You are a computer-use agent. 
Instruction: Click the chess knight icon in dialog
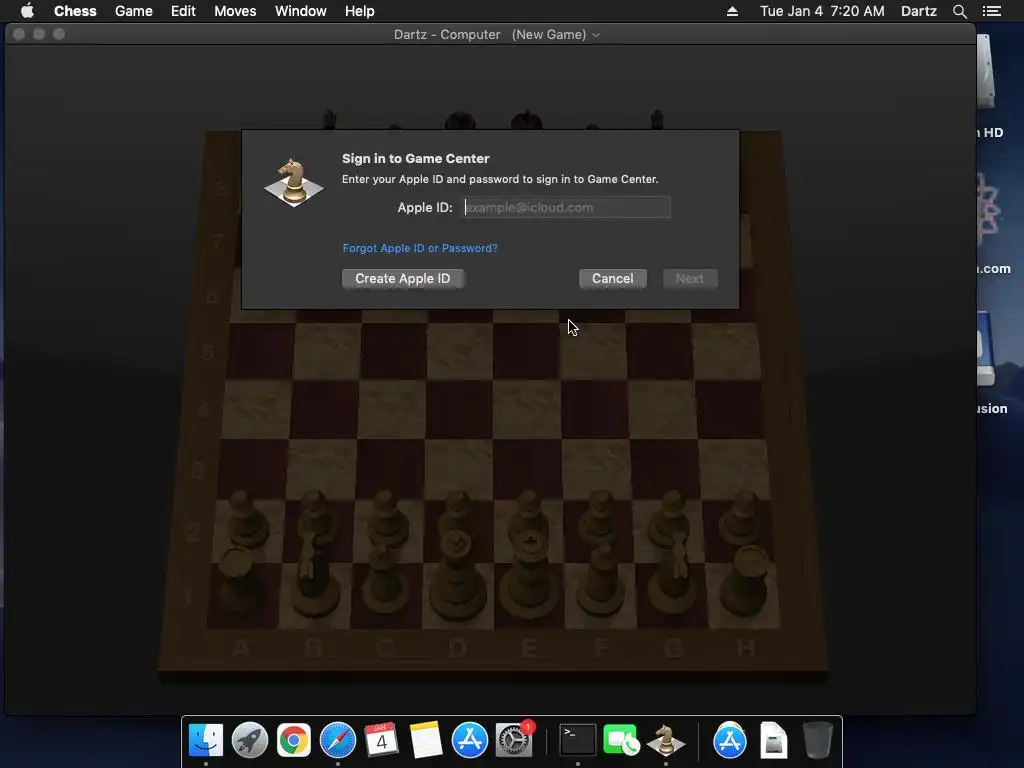click(x=293, y=182)
